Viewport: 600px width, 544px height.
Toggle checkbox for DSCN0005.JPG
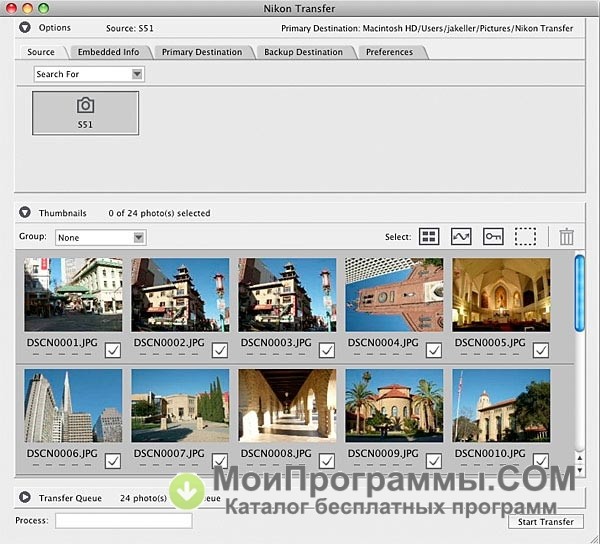pyautogui.click(x=541, y=350)
